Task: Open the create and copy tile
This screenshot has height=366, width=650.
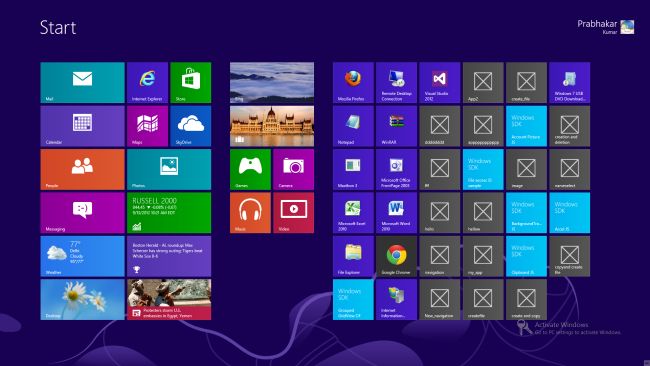Action: pyautogui.click(x=526, y=299)
